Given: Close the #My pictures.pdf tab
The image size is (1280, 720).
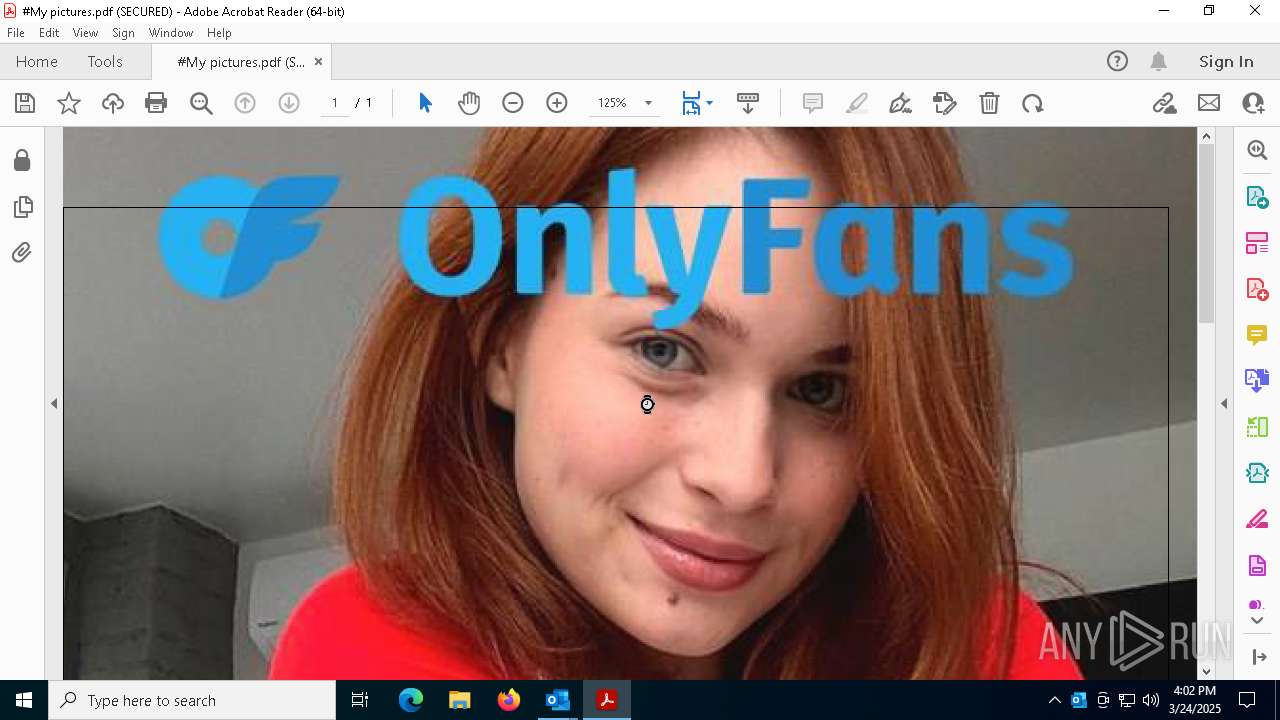Looking at the screenshot, I should tap(318, 62).
